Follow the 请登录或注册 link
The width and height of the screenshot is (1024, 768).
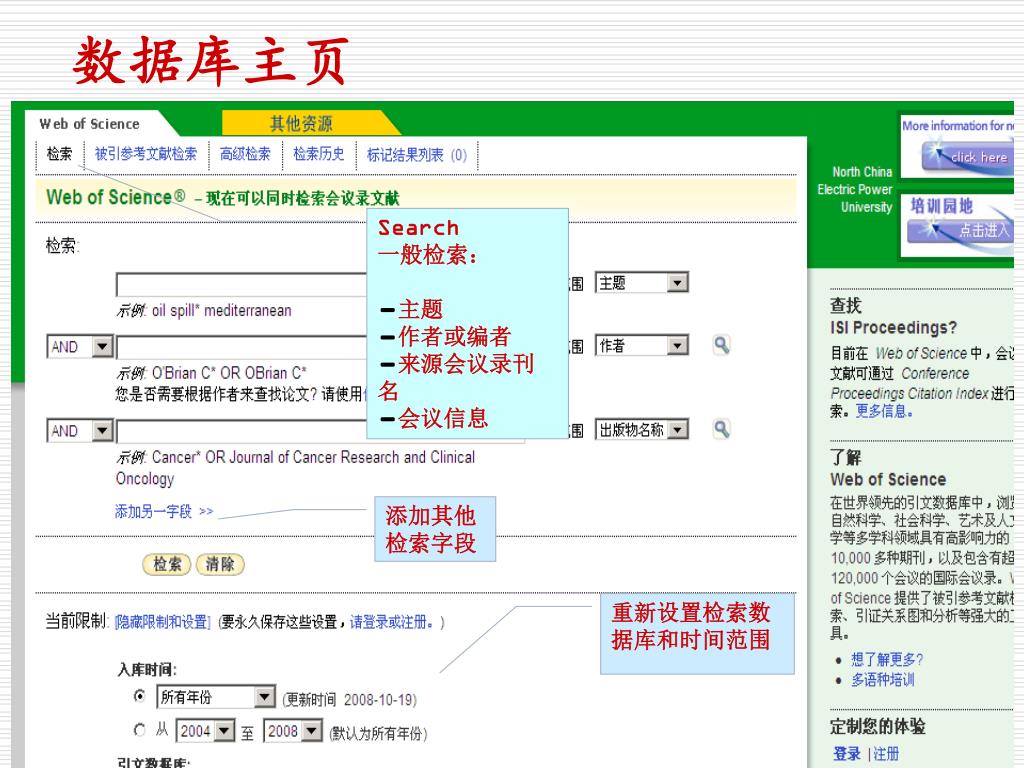(x=391, y=622)
